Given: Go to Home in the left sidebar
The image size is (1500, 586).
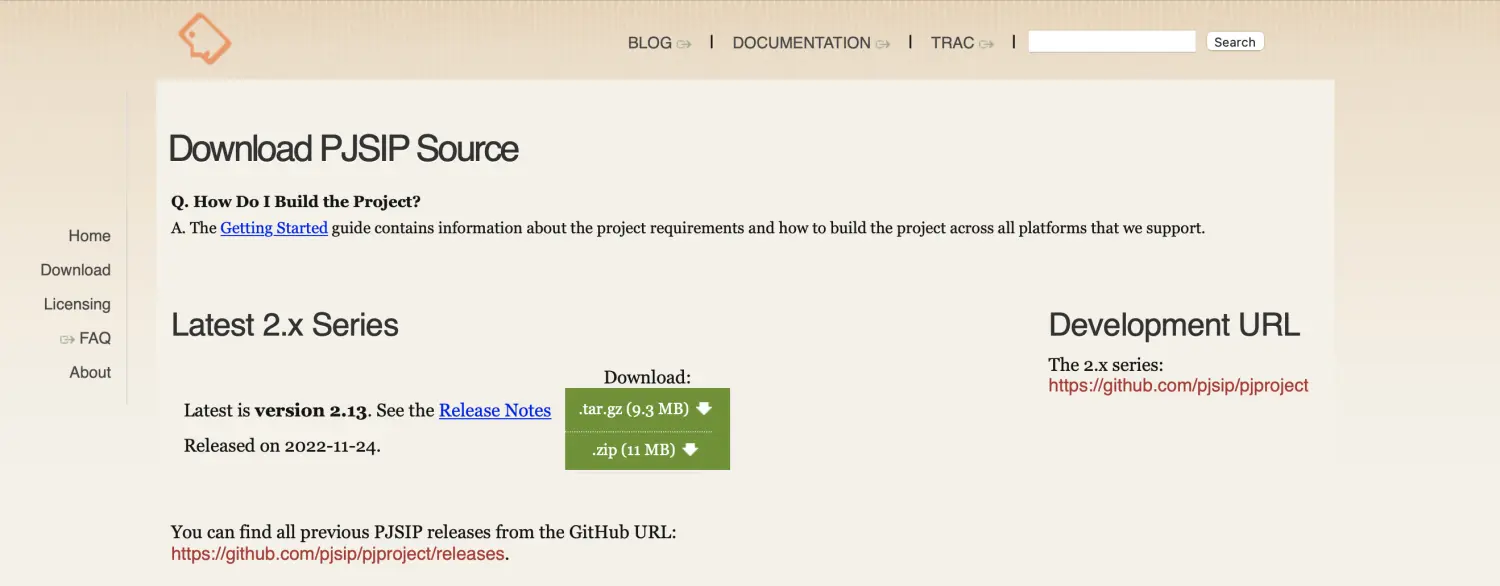Looking at the screenshot, I should pyautogui.click(x=89, y=236).
